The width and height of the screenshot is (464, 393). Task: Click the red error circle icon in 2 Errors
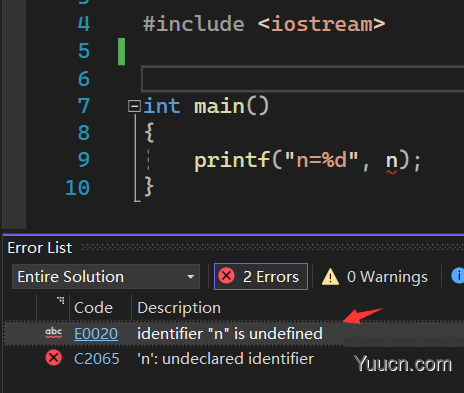(227, 276)
